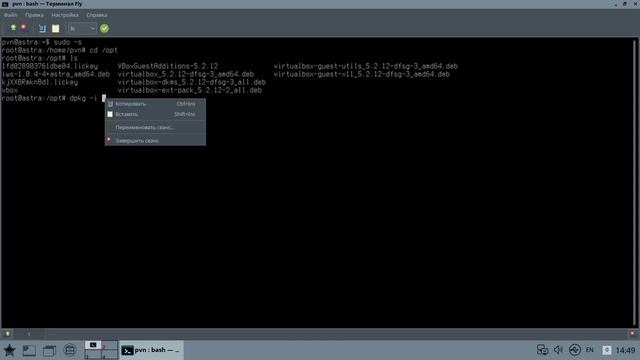The width and height of the screenshot is (640, 360).
Task: Open the Справка menu
Action: (x=97, y=15)
